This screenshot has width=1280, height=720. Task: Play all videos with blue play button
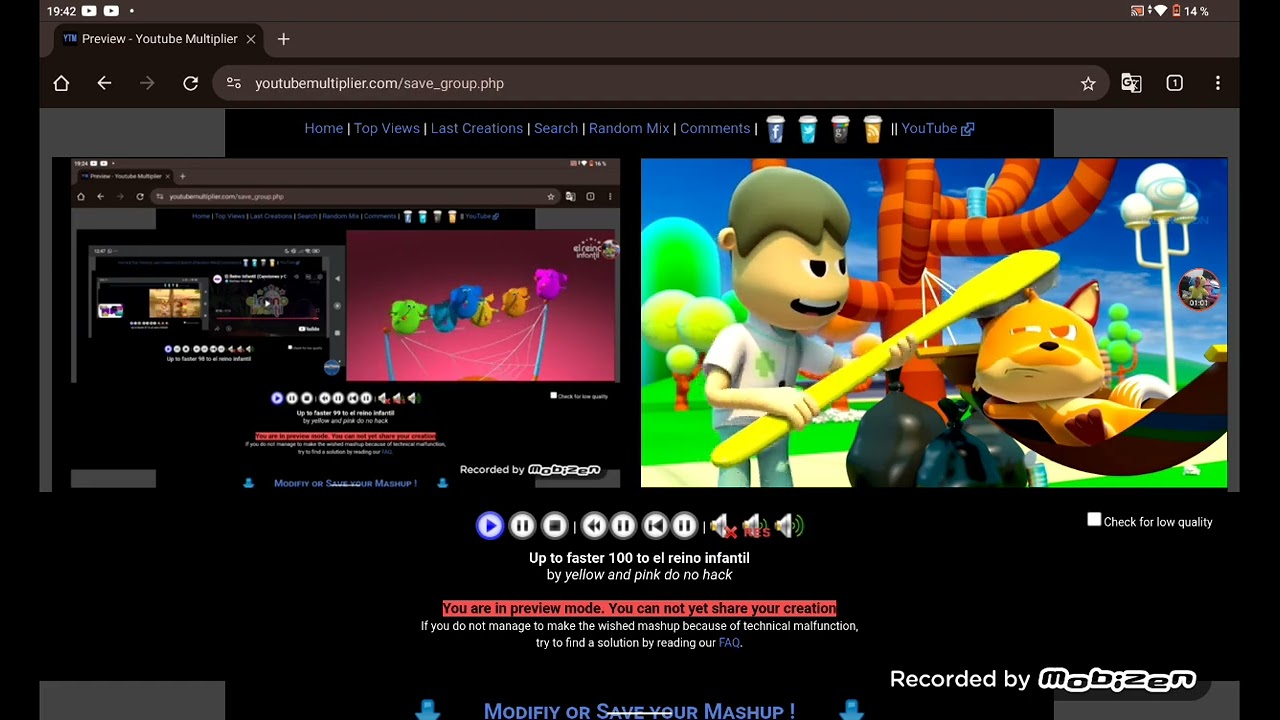489,525
